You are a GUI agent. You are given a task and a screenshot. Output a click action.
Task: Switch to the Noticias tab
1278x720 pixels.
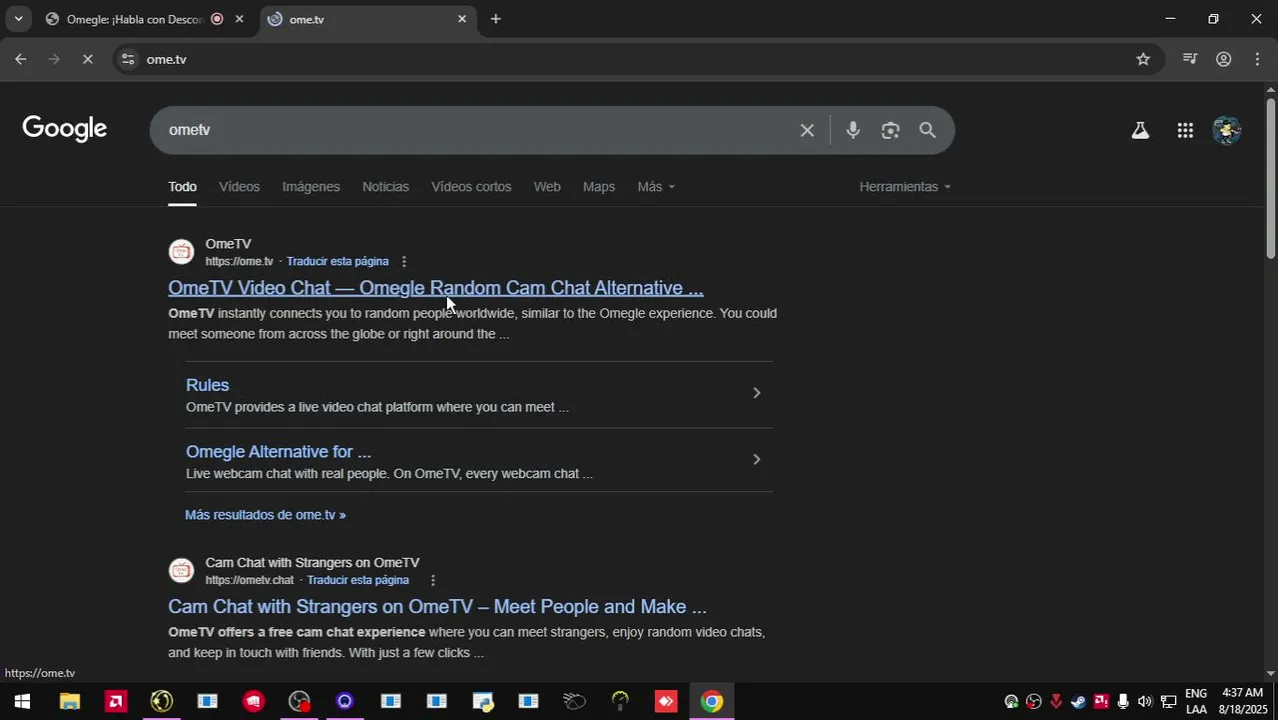[x=385, y=187]
